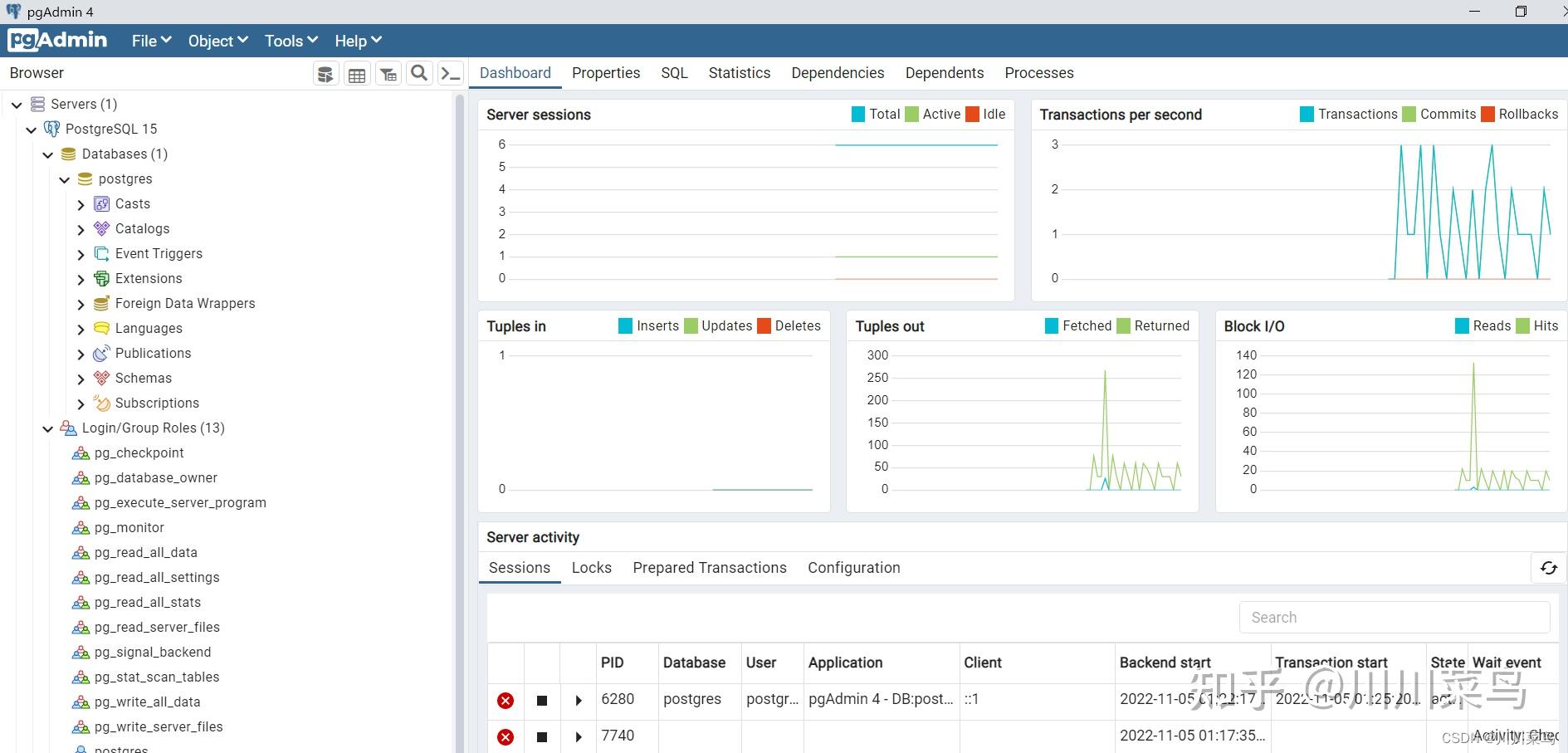Click the Login/Group Roles icon
The width and height of the screenshot is (1568, 753).
pyautogui.click(x=69, y=428)
